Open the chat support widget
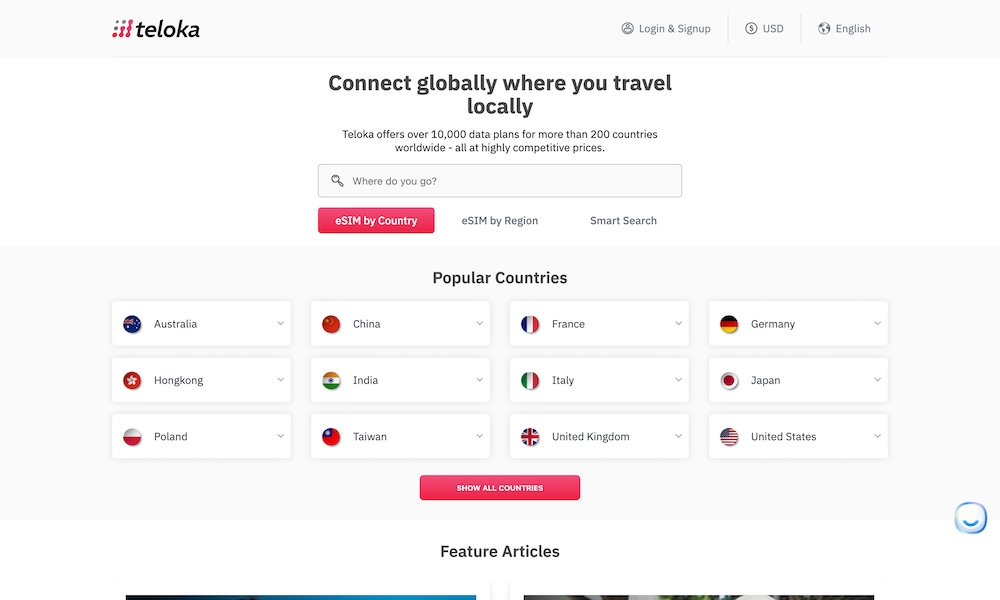 [970, 518]
